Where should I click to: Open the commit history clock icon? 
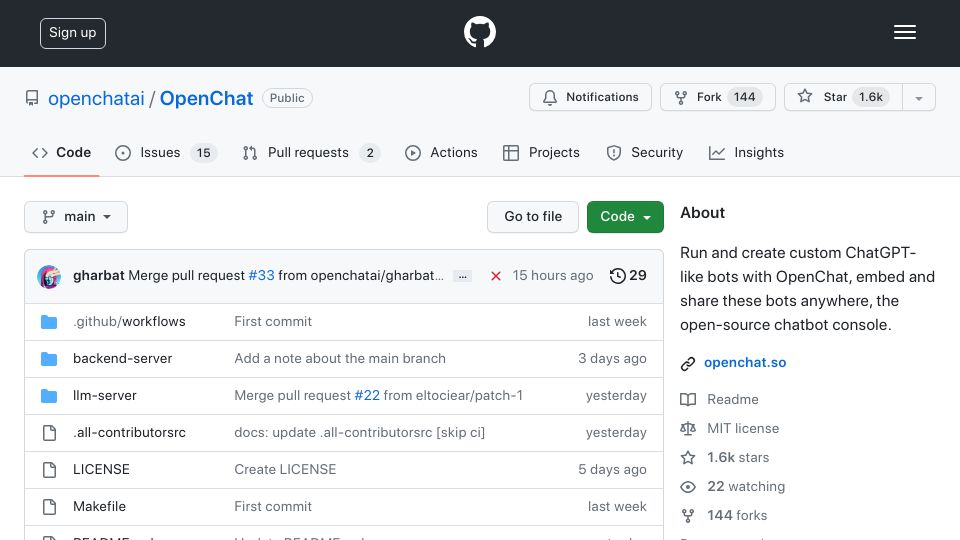point(618,276)
